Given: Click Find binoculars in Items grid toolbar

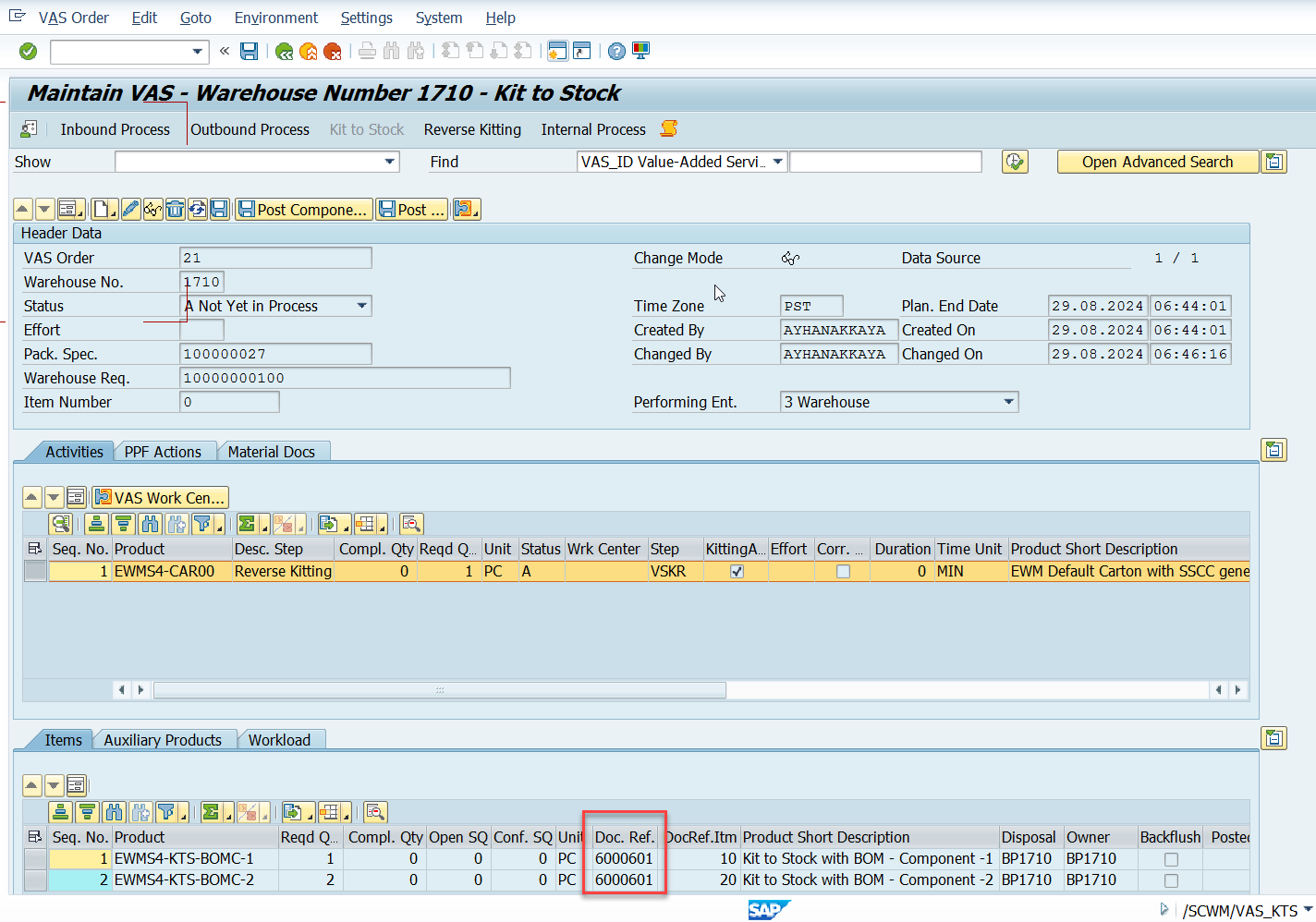Looking at the screenshot, I should coord(114,812).
